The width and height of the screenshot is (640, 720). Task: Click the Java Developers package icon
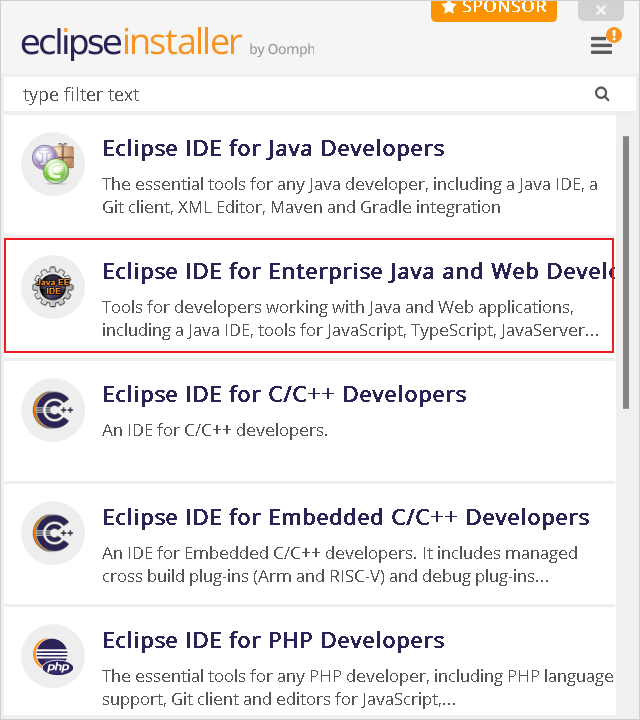(x=53, y=164)
